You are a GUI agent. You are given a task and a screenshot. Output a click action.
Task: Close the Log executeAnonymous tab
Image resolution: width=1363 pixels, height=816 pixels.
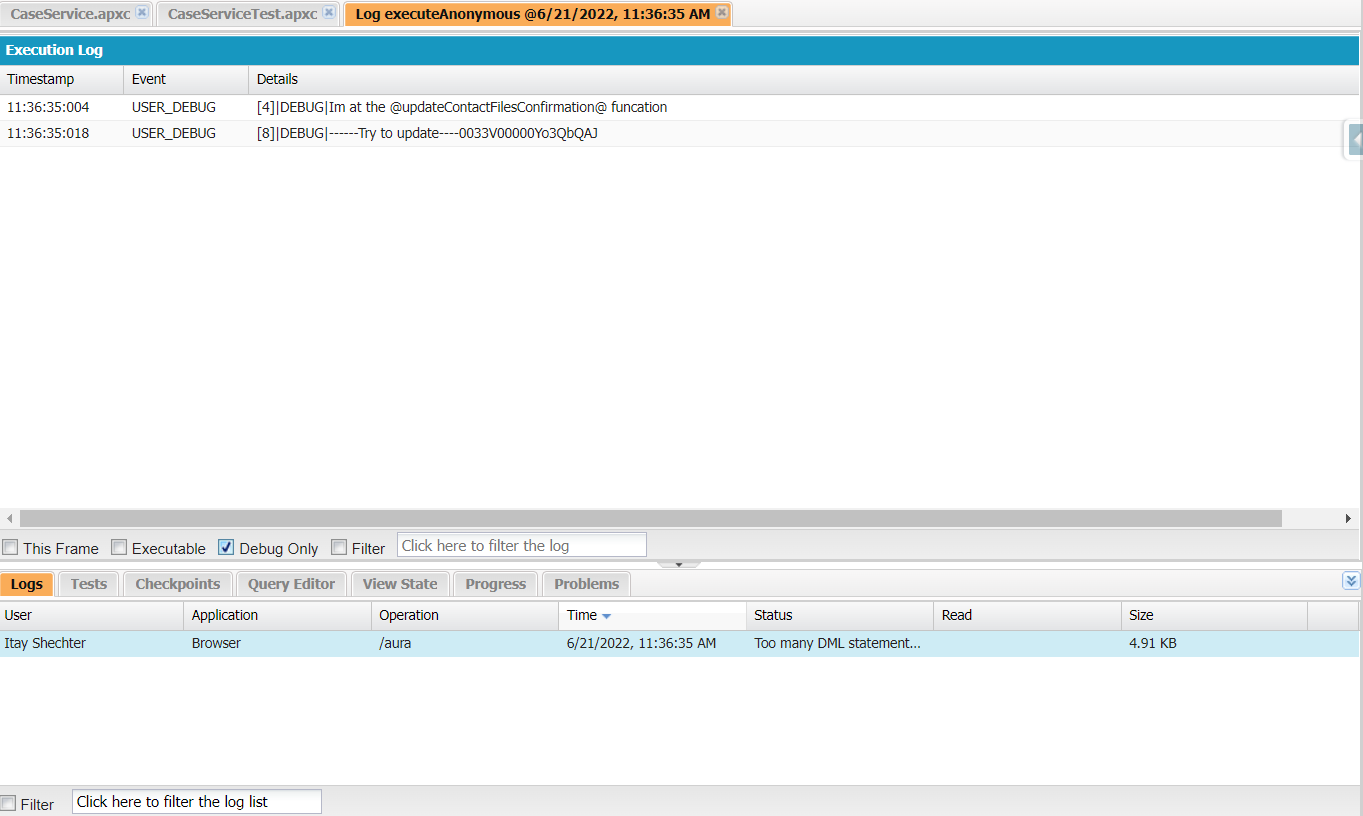[x=722, y=13]
